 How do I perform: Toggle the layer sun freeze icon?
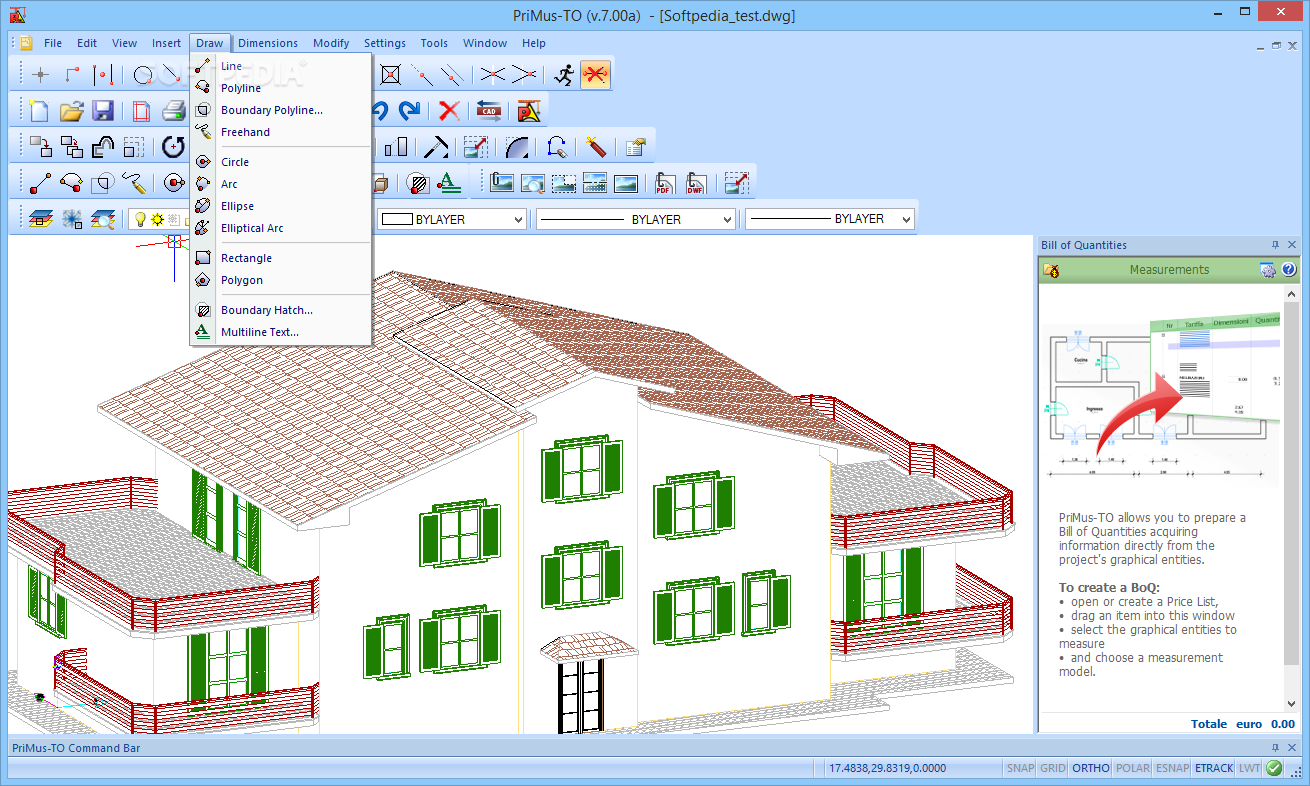[157, 219]
